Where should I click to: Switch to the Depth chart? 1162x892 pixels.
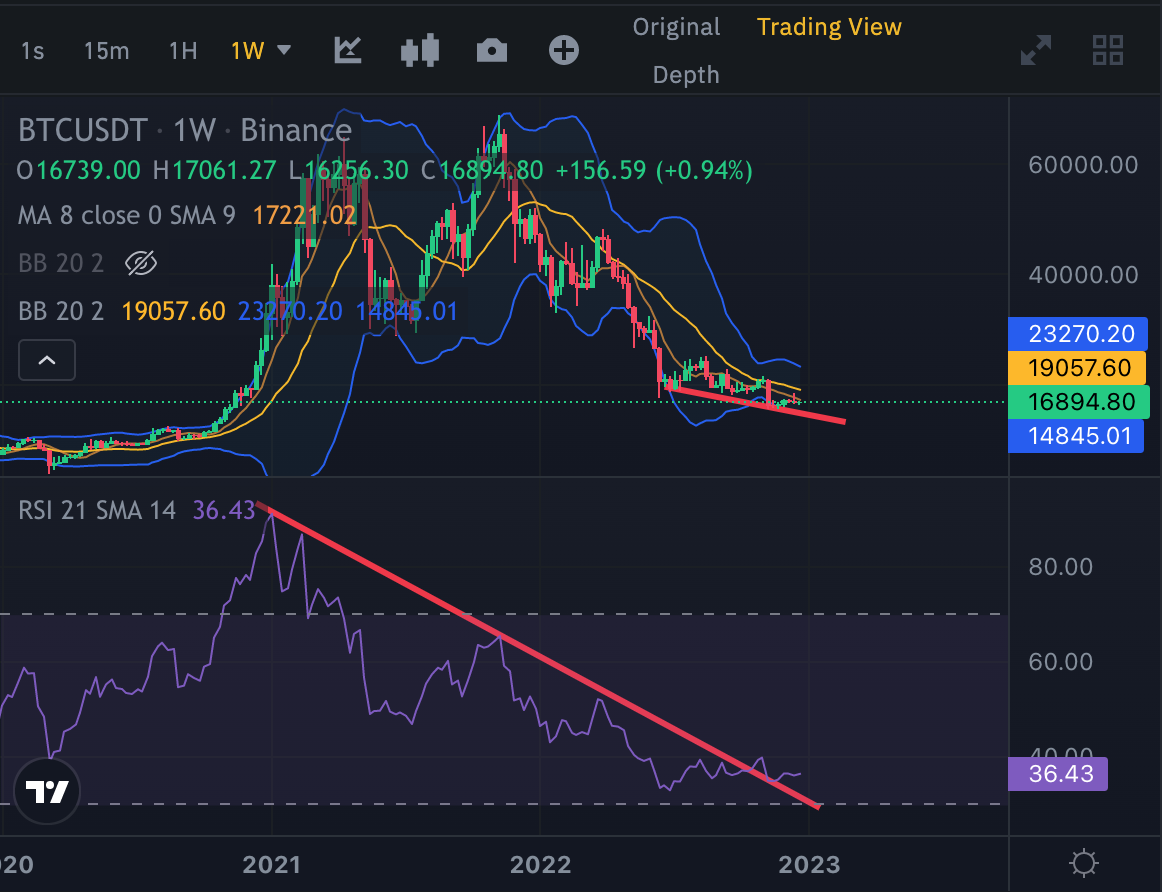coord(685,75)
